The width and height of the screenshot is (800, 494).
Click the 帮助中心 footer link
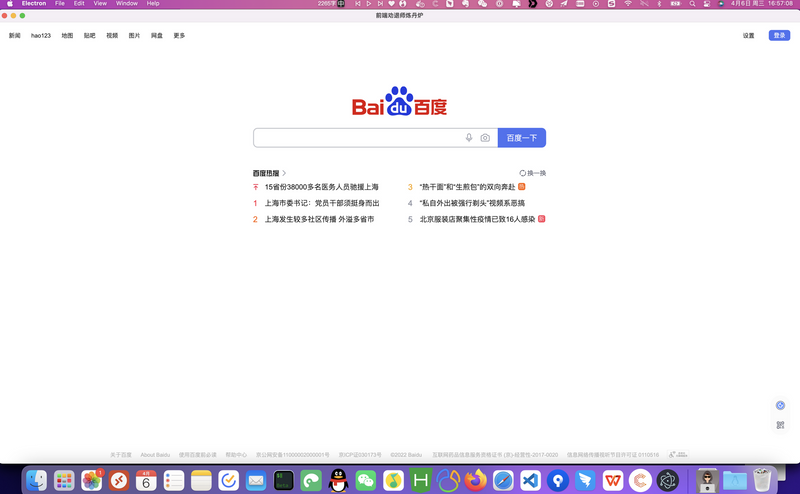point(236,455)
